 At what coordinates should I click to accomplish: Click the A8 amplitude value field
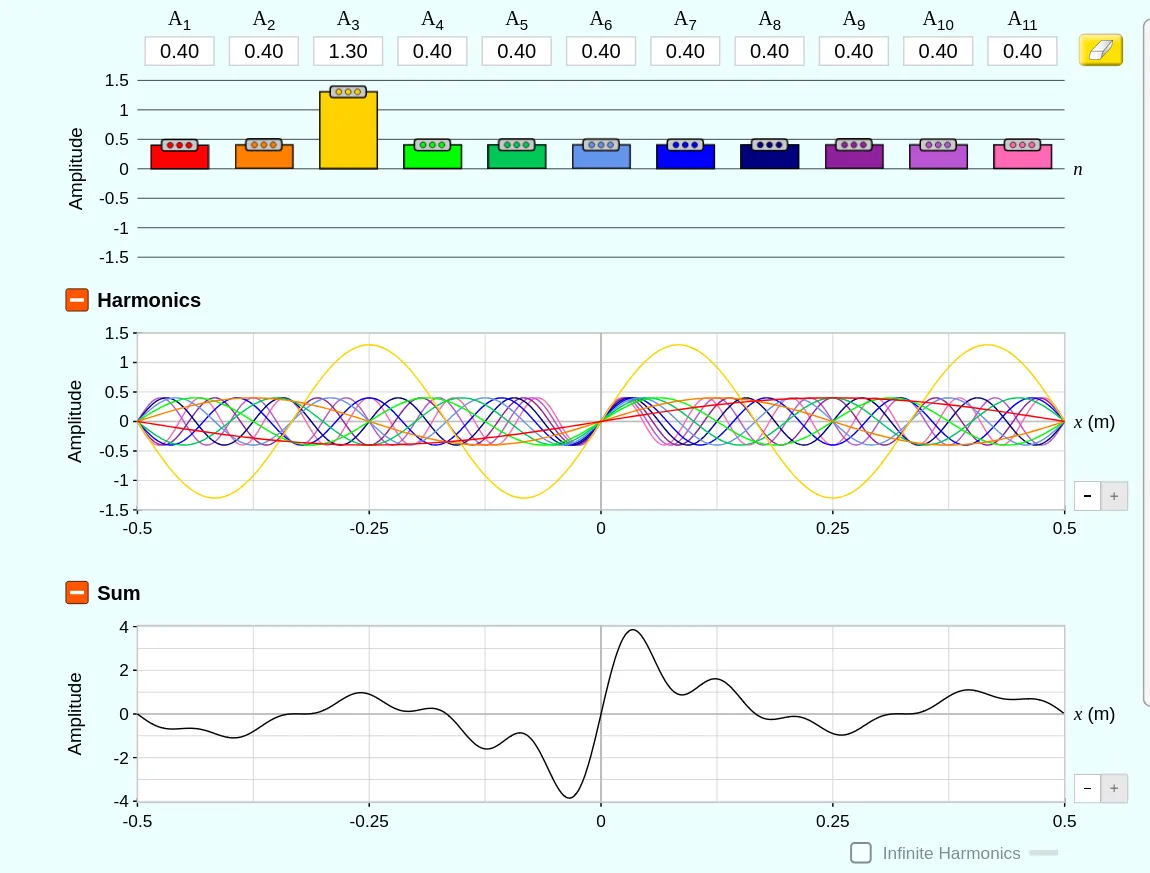click(x=769, y=51)
